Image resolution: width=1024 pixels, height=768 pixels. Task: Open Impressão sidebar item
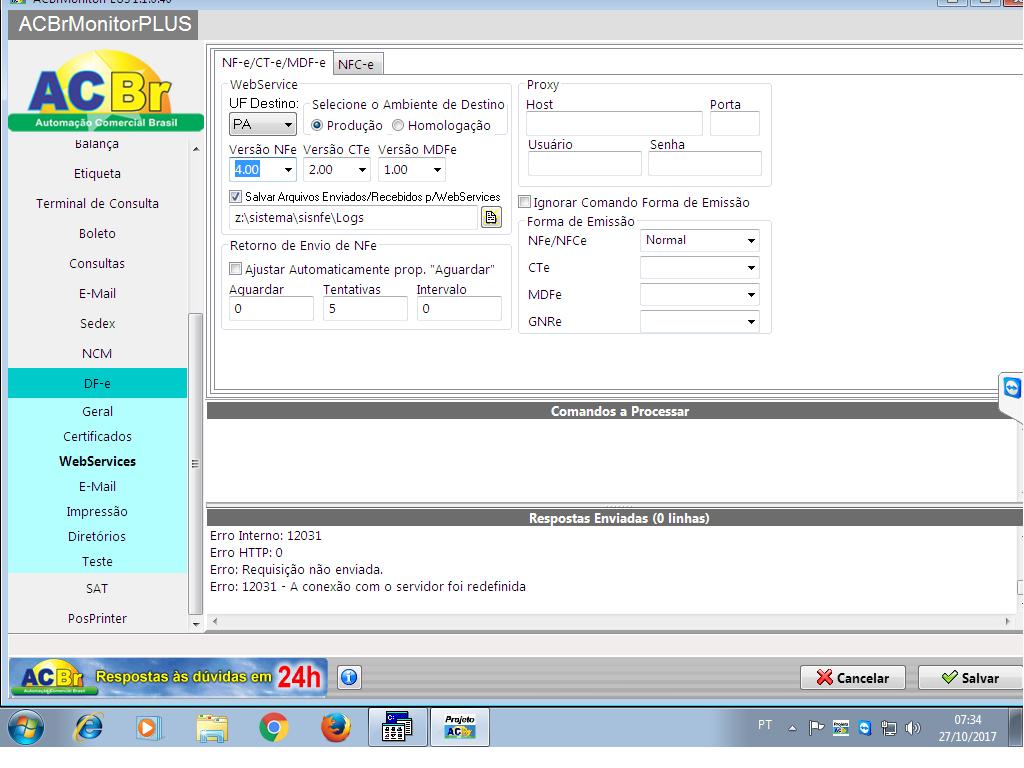click(x=97, y=511)
